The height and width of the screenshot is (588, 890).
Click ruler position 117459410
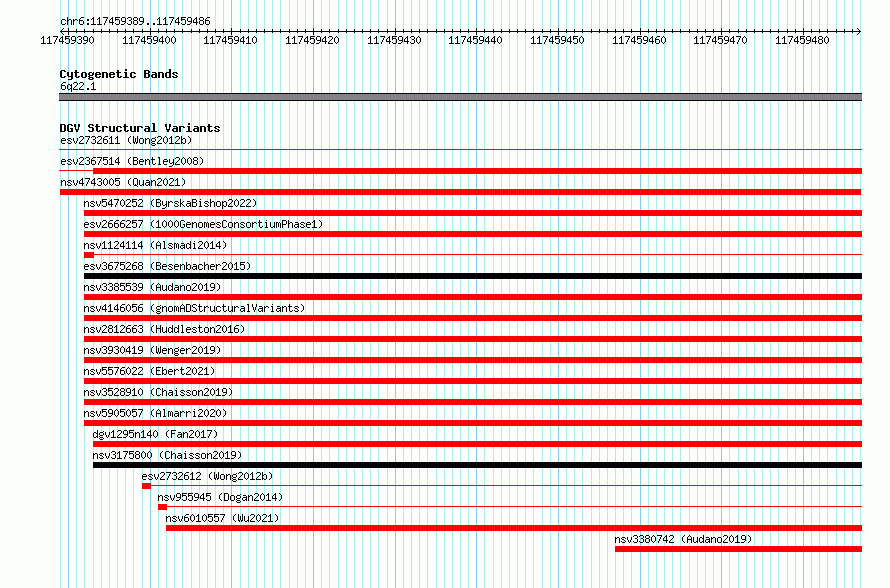point(230,40)
